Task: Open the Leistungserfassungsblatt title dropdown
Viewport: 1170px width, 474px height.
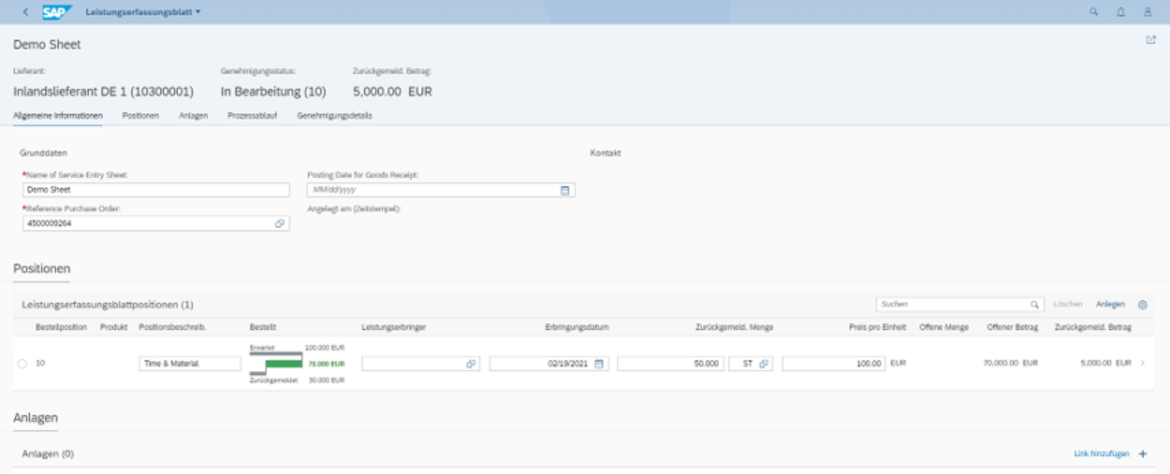Action: [x=143, y=12]
